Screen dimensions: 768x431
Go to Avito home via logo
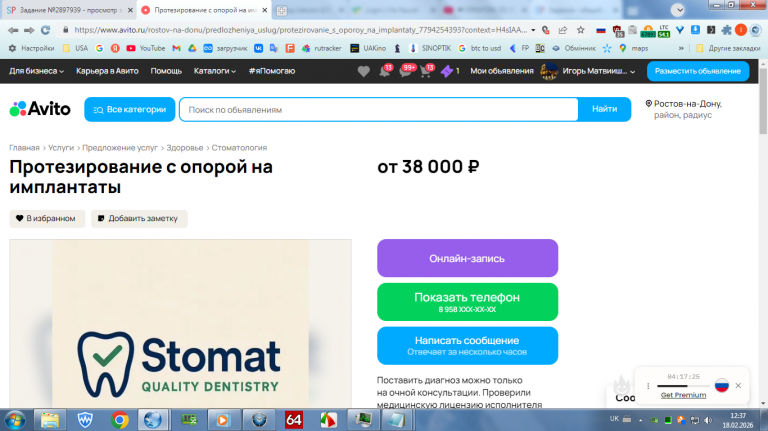[x=40, y=109]
